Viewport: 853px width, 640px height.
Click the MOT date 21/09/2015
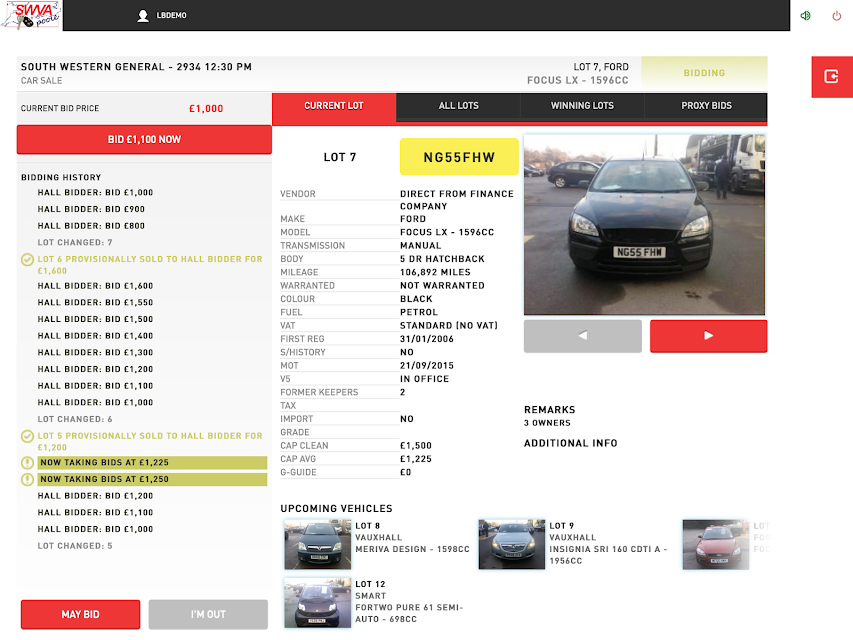426,366
